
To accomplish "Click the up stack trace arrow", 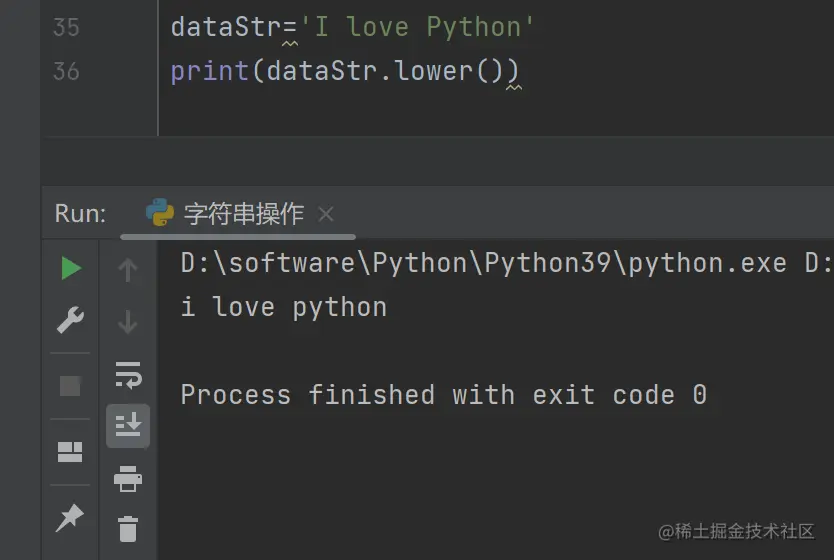I will click(x=128, y=269).
